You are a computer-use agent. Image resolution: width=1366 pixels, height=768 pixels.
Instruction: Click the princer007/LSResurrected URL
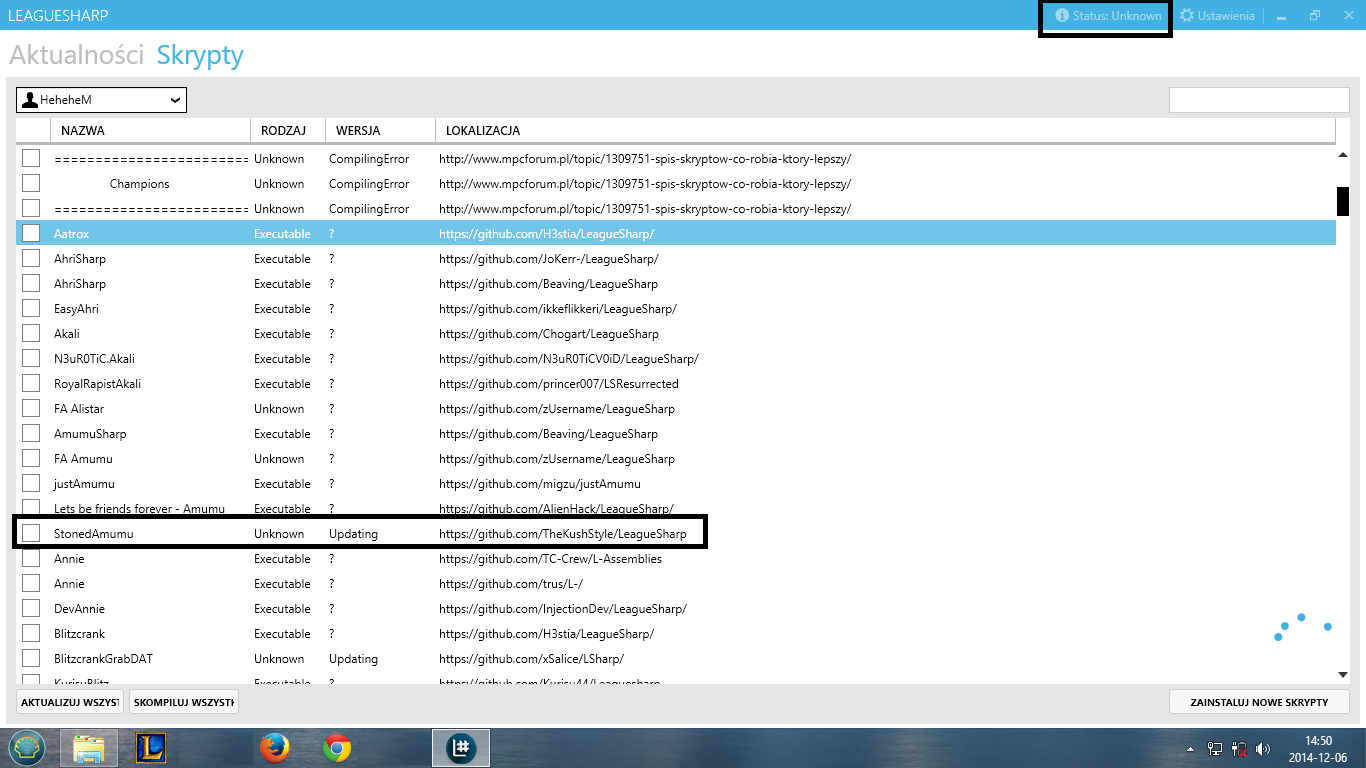559,384
